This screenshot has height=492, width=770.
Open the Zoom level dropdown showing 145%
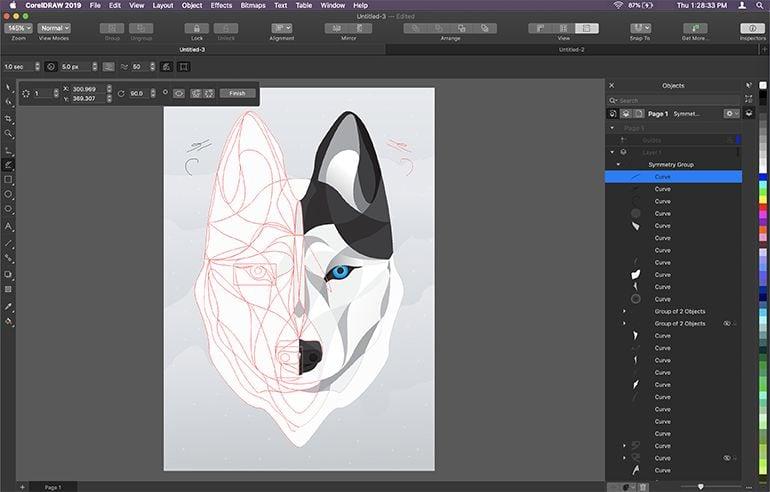click(x=17, y=28)
